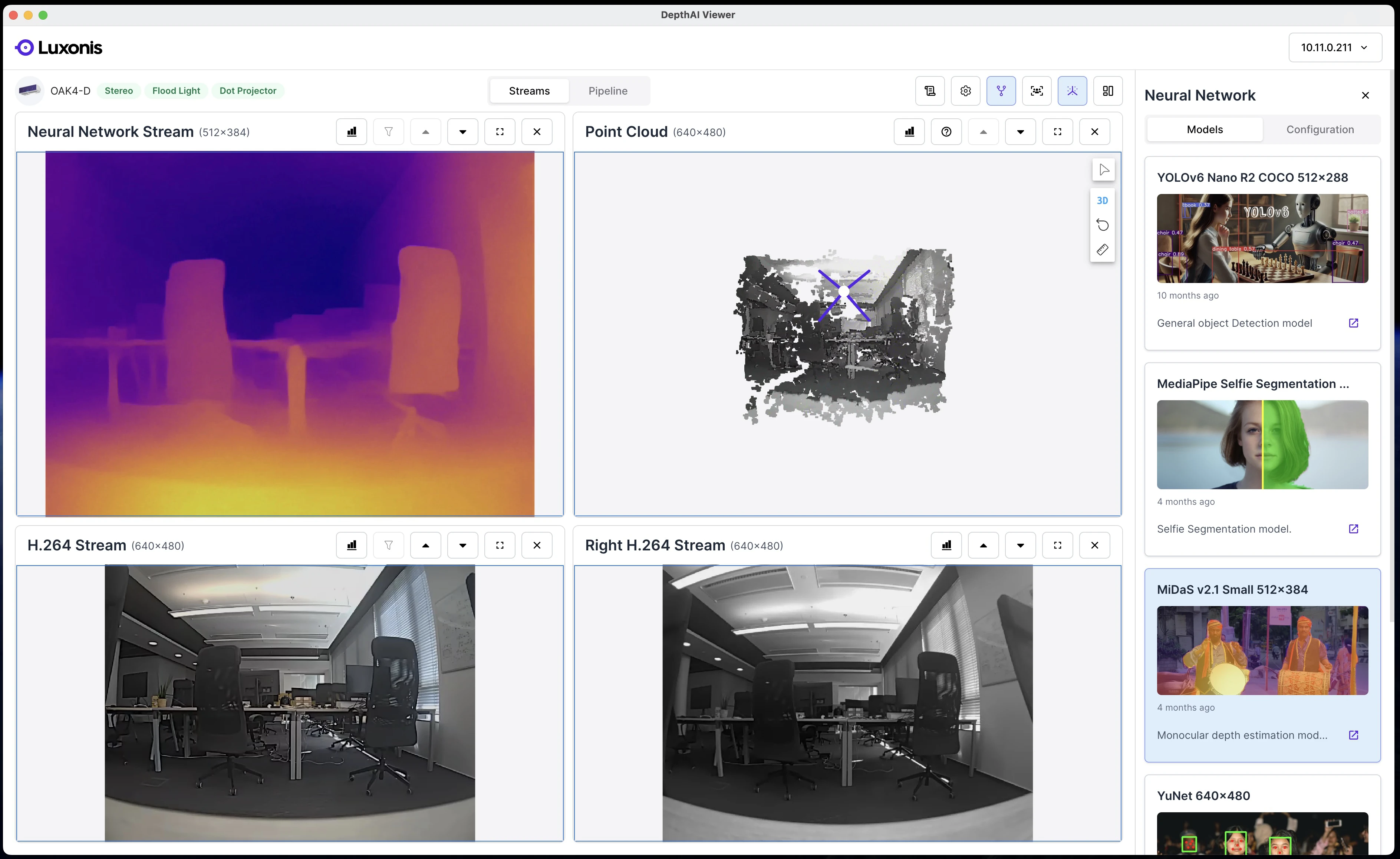Move H.264 Stream panel down

pos(462,545)
